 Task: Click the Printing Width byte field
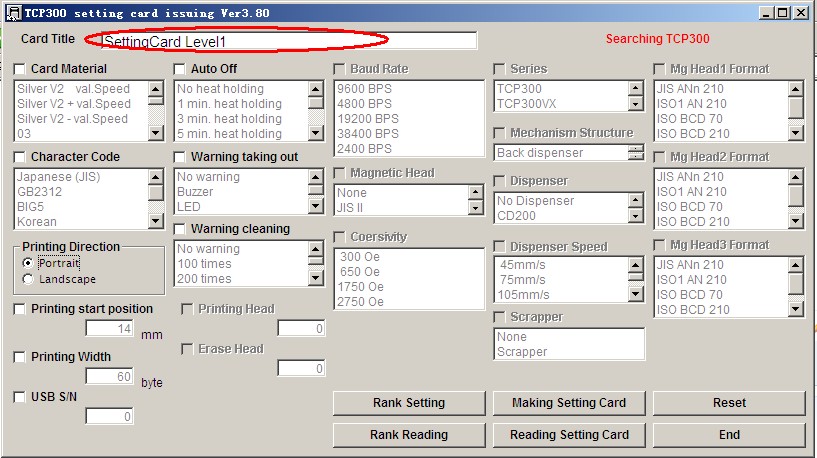(x=109, y=377)
